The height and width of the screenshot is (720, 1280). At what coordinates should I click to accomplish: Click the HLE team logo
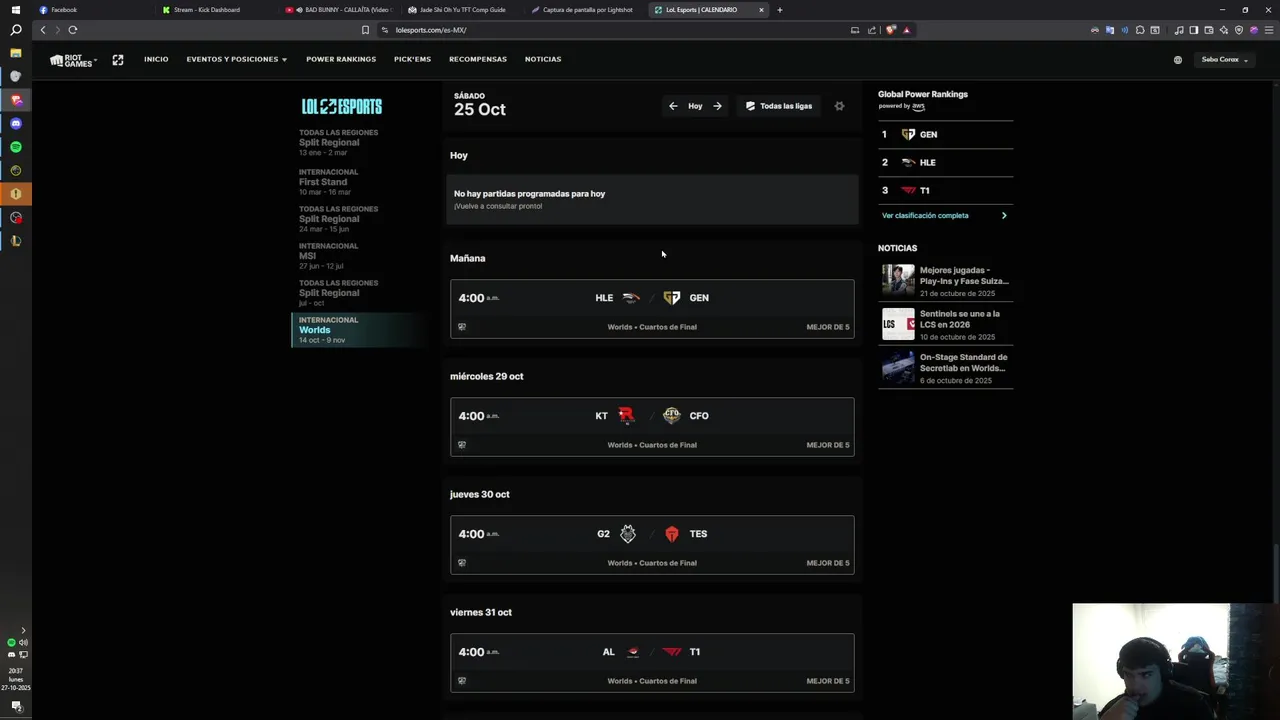tap(630, 298)
